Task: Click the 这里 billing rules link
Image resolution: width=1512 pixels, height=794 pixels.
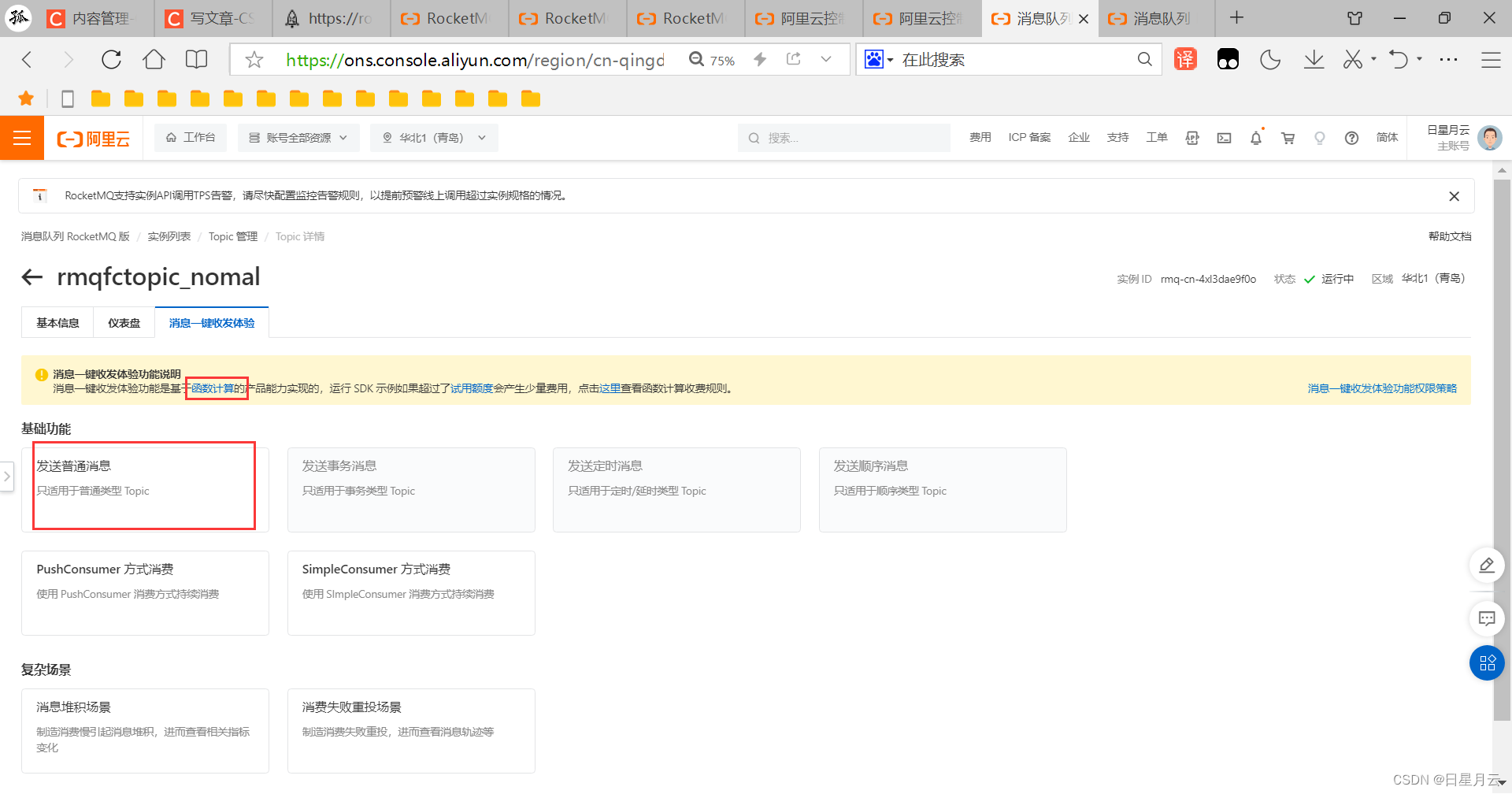Action: pyautogui.click(x=610, y=388)
